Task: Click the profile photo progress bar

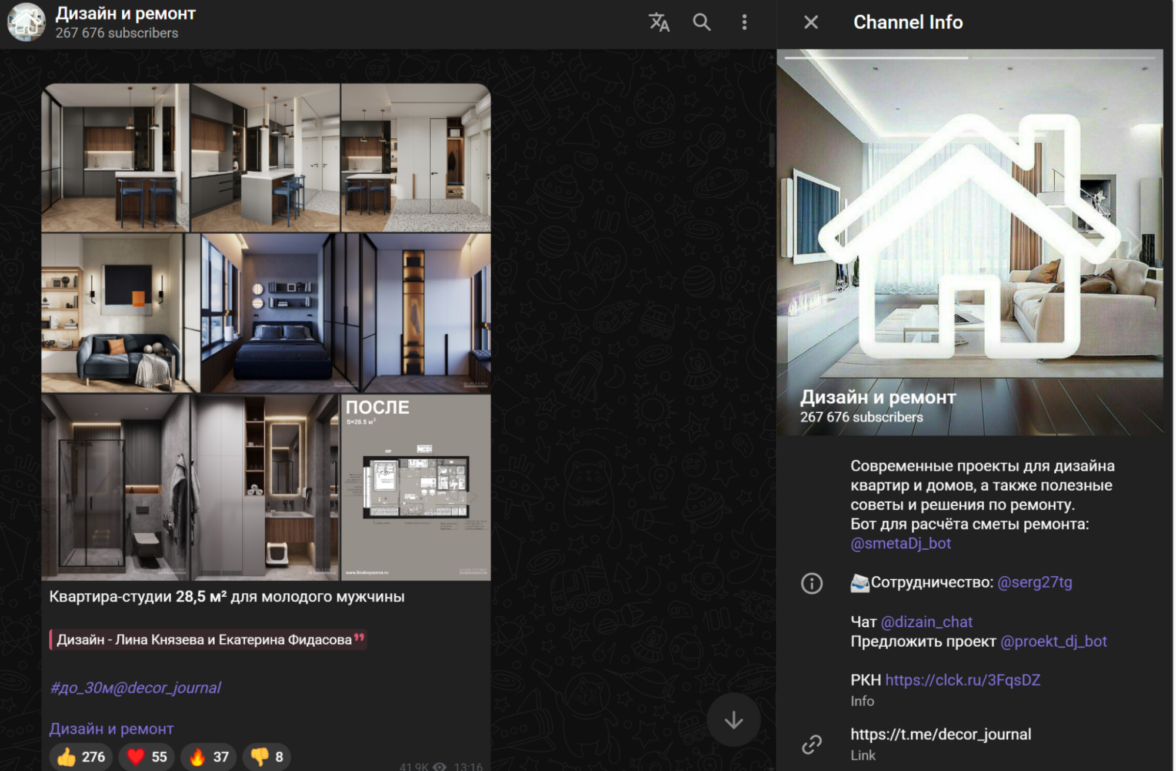Action: point(970,57)
